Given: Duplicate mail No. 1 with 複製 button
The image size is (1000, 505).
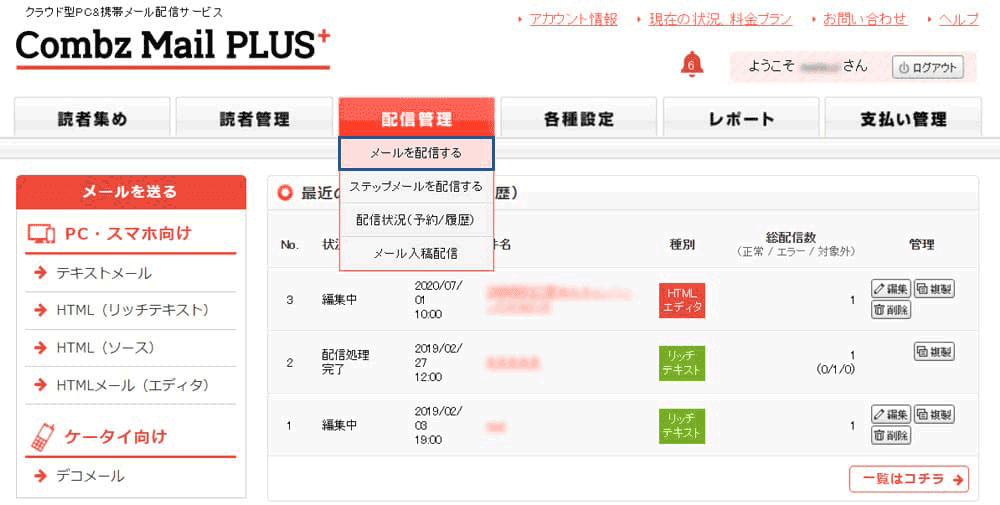Looking at the screenshot, I should [x=934, y=414].
